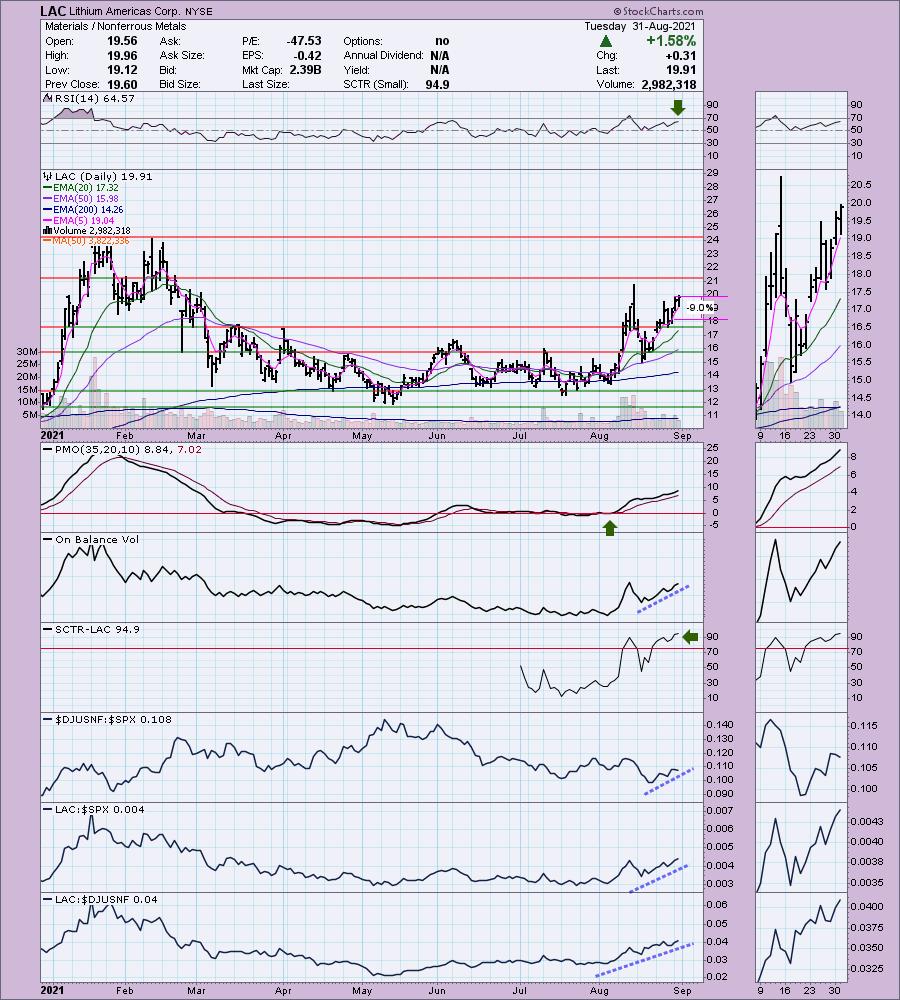
Task: Click the area-chart icon beside RSI(14)
Action: coord(47,98)
